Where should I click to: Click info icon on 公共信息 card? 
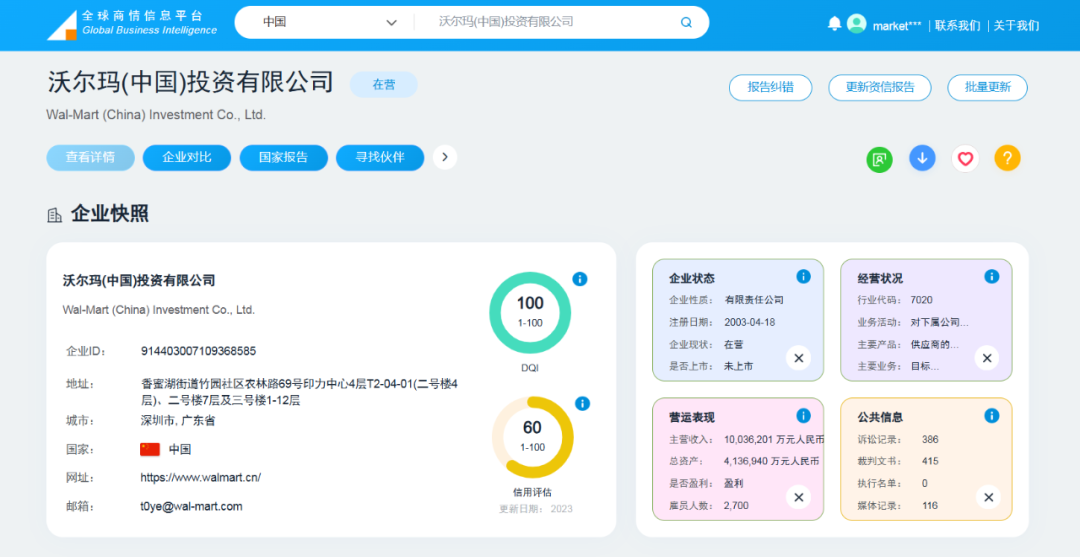(x=991, y=415)
